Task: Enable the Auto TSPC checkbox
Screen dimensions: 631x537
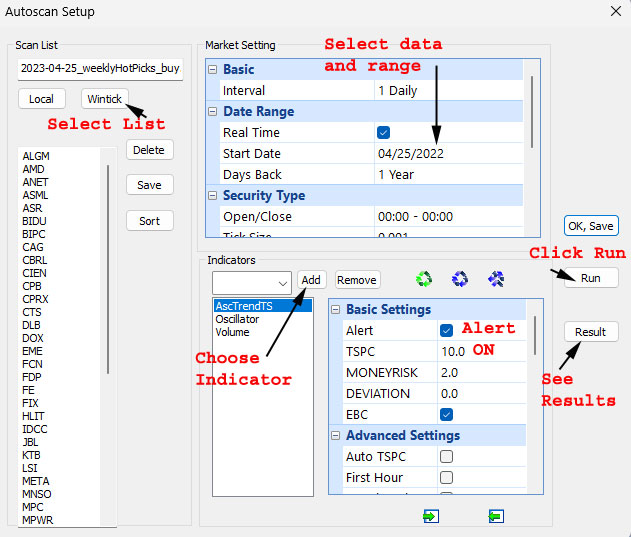Action: (x=446, y=456)
